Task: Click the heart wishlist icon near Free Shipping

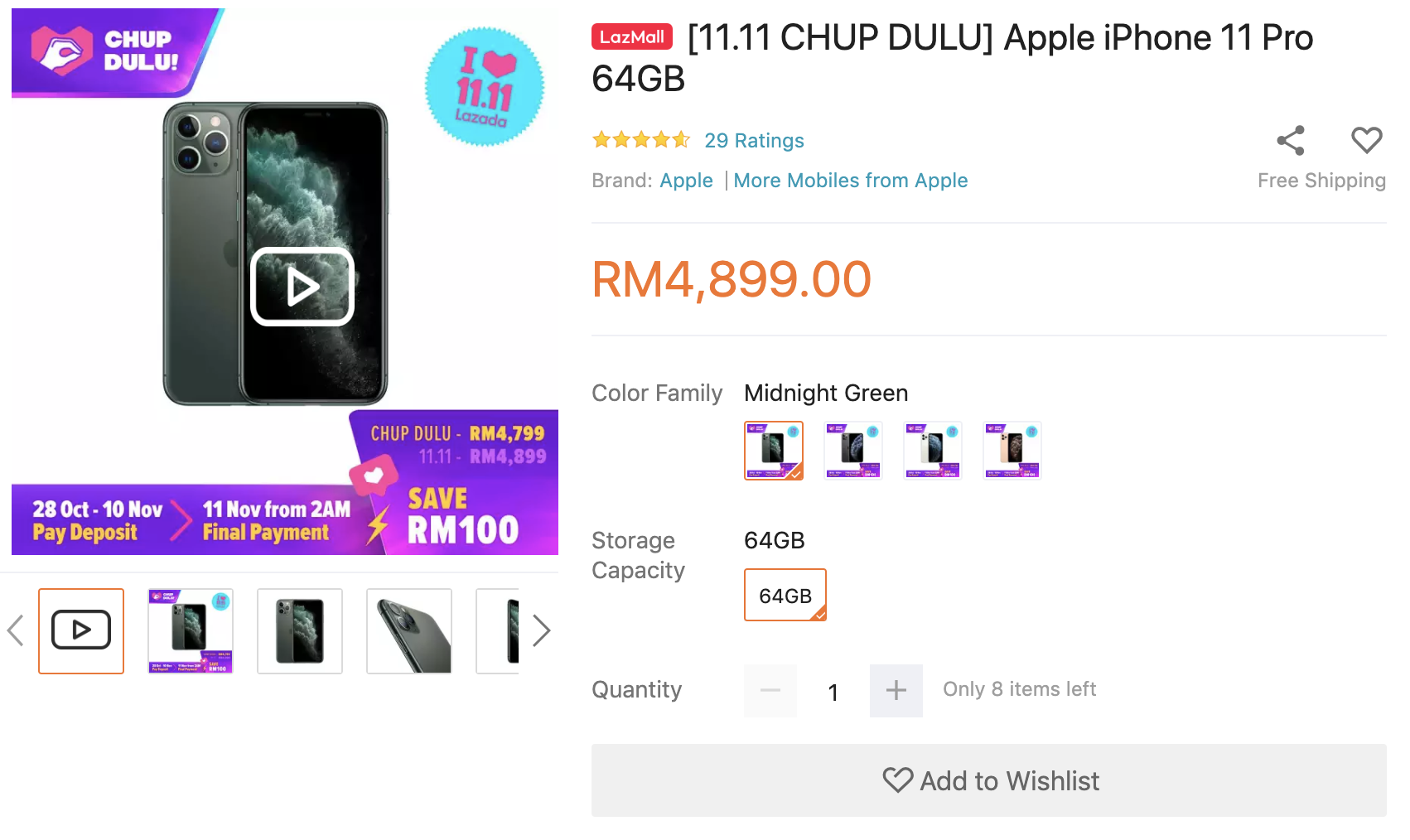Action: pyautogui.click(x=1366, y=140)
